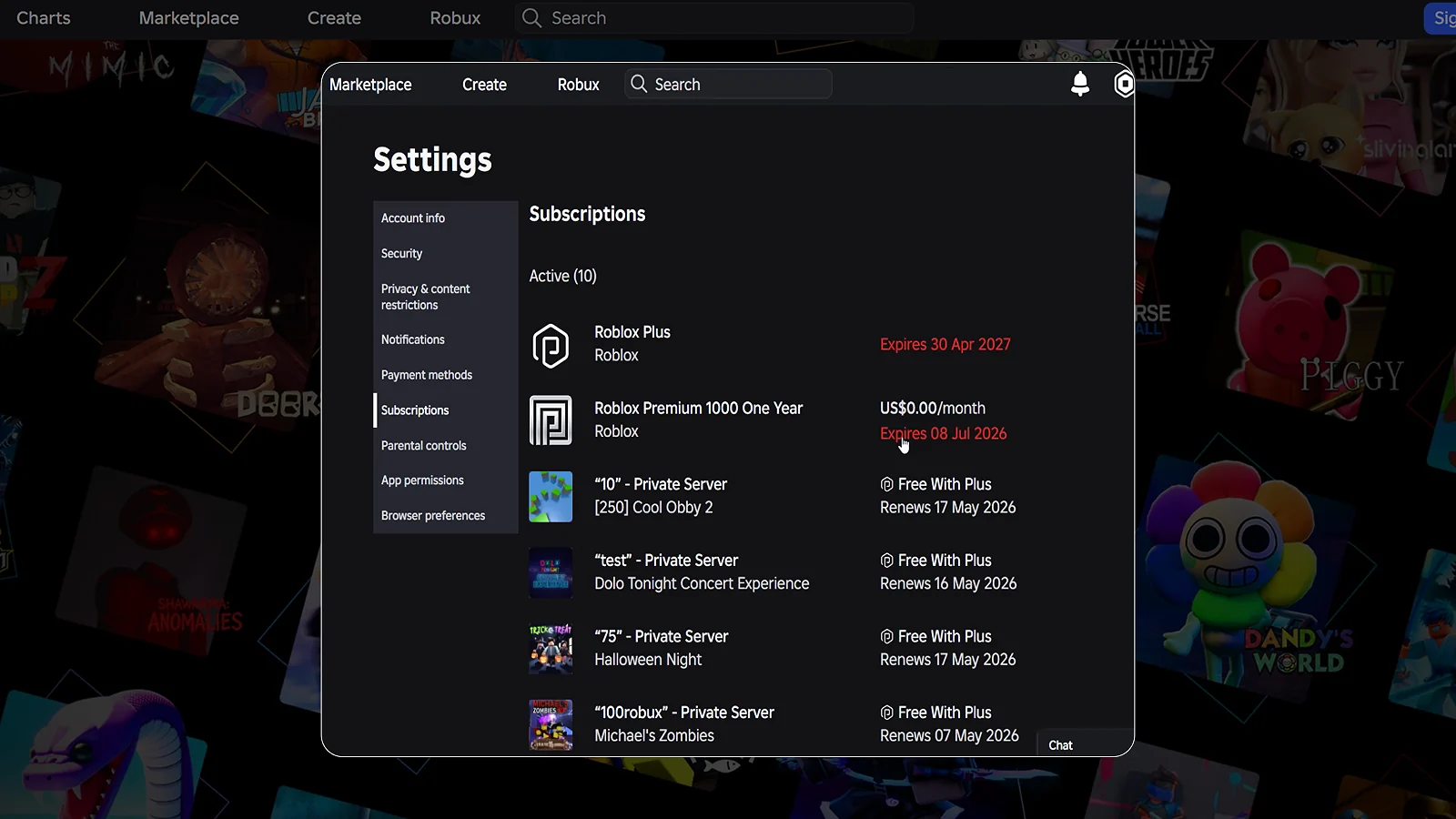Open Dolo Tonight Concert Experience thumbnail
The height and width of the screenshot is (819, 1456).
tap(551, 572)
